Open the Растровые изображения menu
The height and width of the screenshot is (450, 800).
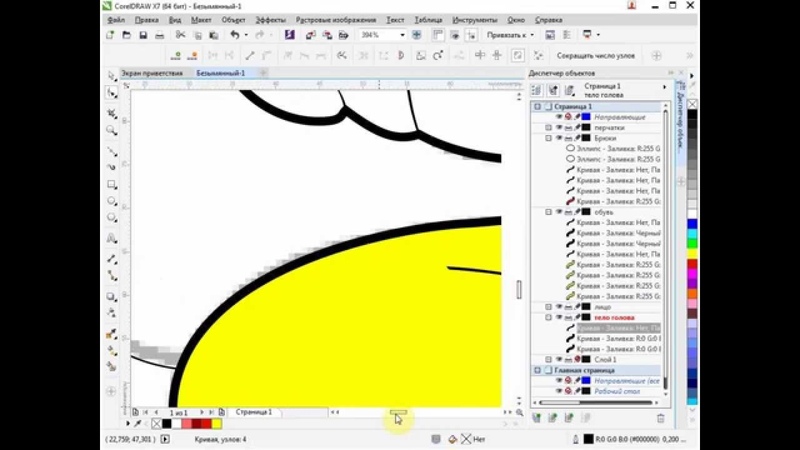[x=336, y=20]
